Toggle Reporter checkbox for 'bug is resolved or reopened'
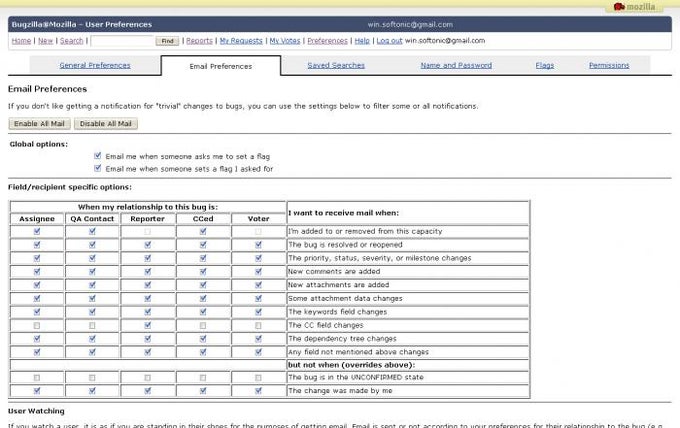 [x=148, y=245]
